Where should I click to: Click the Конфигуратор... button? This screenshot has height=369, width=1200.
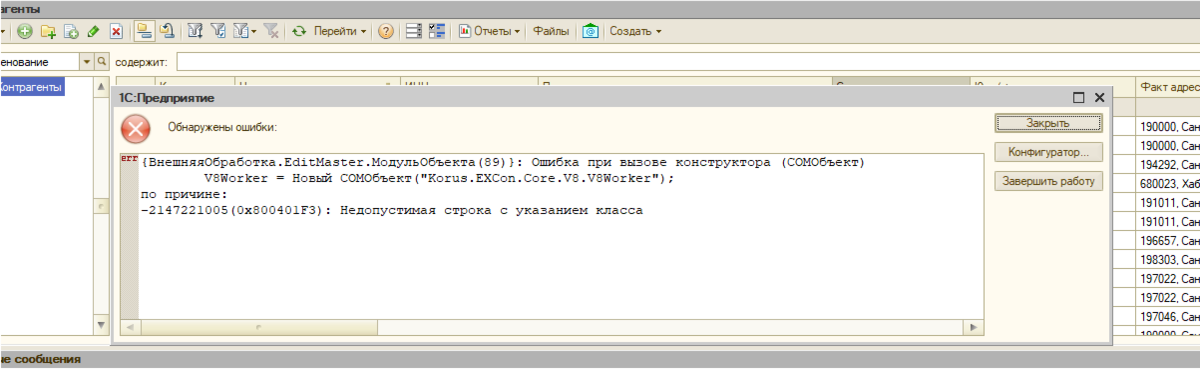[1048, 153]
